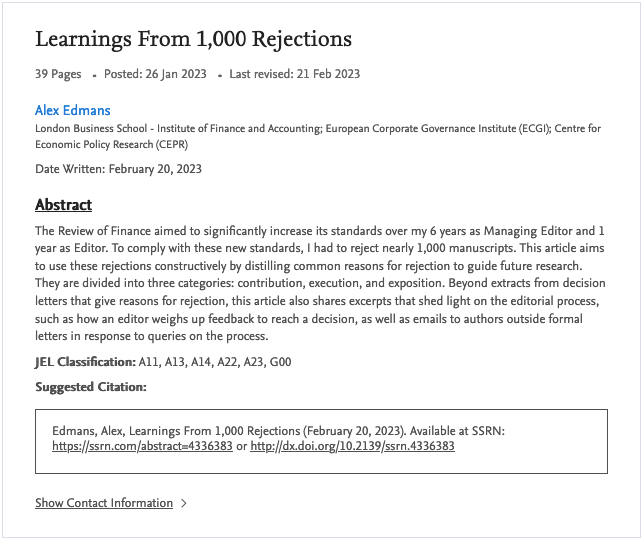Expand the Show Contact Information chevron arrow

pos(184,503)
